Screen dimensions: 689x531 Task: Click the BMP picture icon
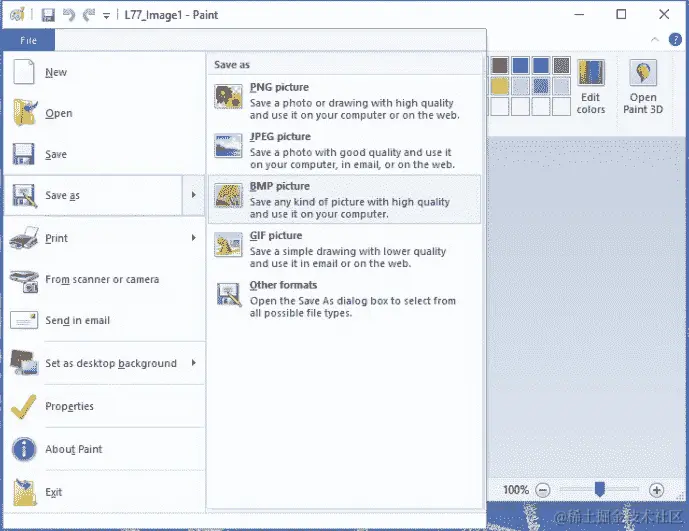point(228,195)
